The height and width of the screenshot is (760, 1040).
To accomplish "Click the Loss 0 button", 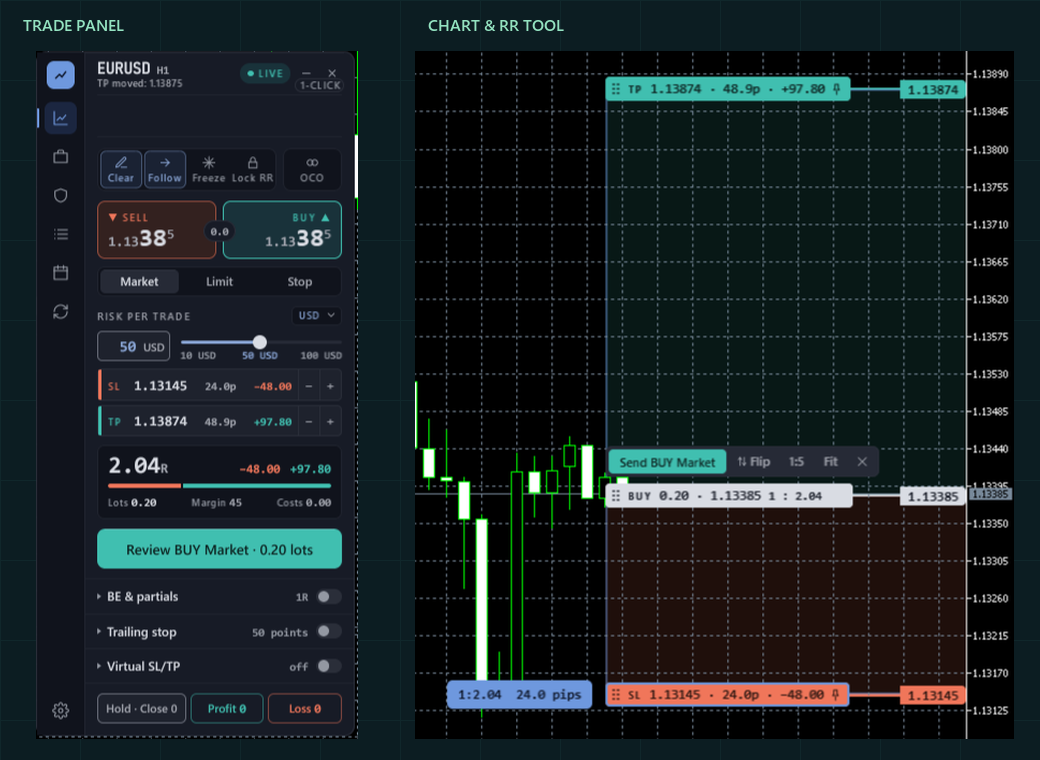I will point(305,708).
